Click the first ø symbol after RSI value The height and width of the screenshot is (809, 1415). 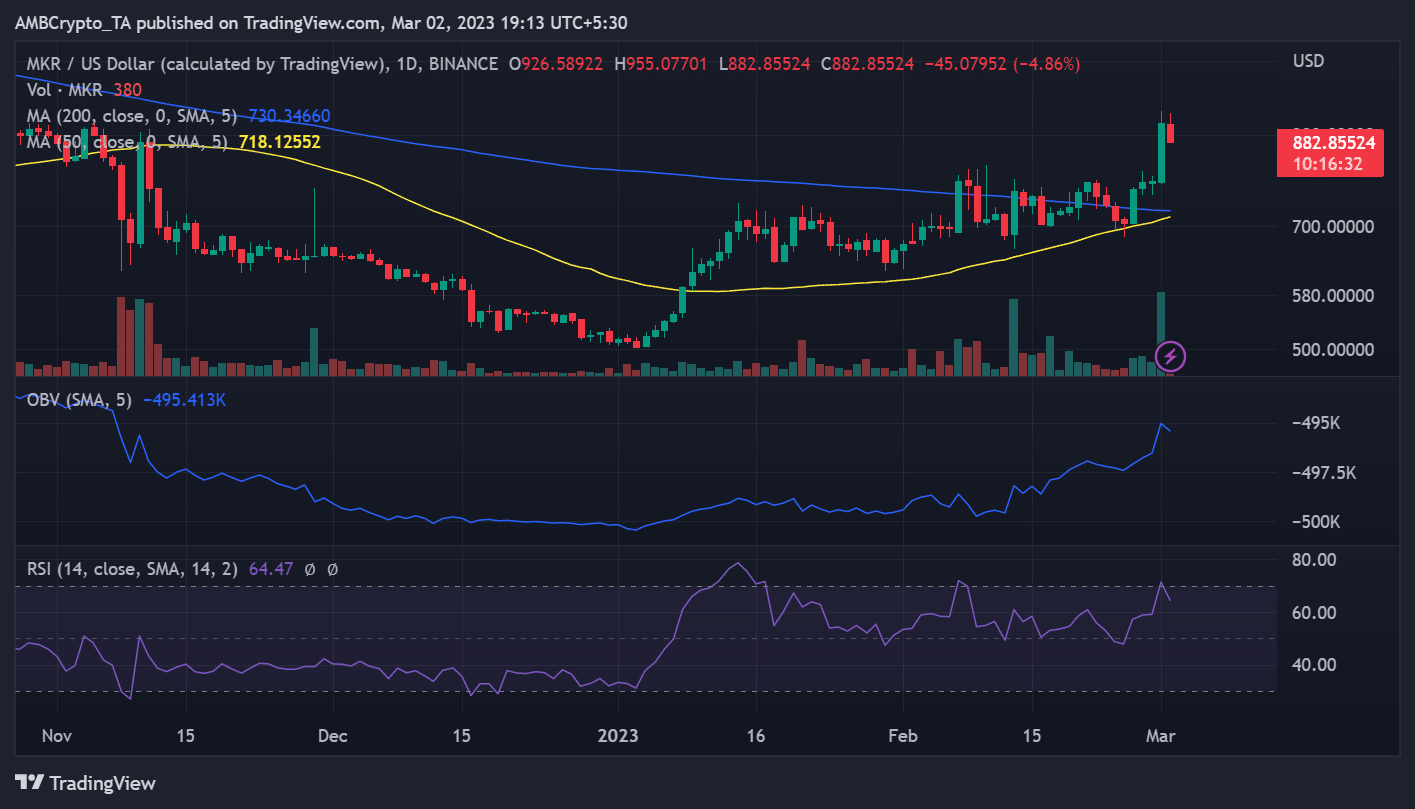[310, 569]
